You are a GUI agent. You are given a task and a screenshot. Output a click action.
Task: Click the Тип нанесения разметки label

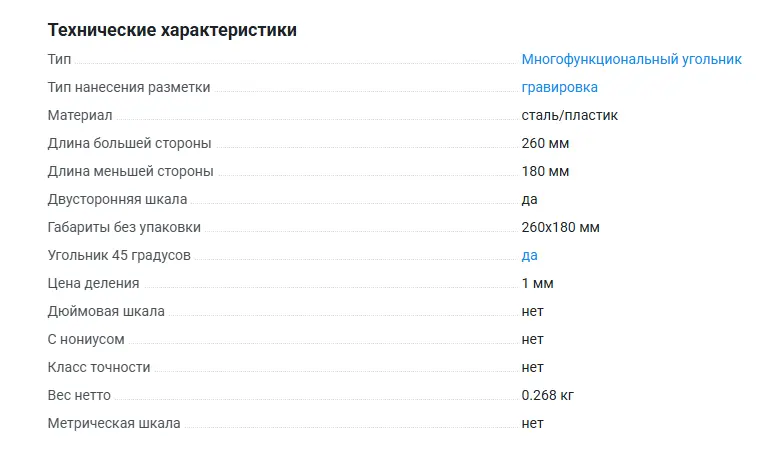[x=129, y=88]
